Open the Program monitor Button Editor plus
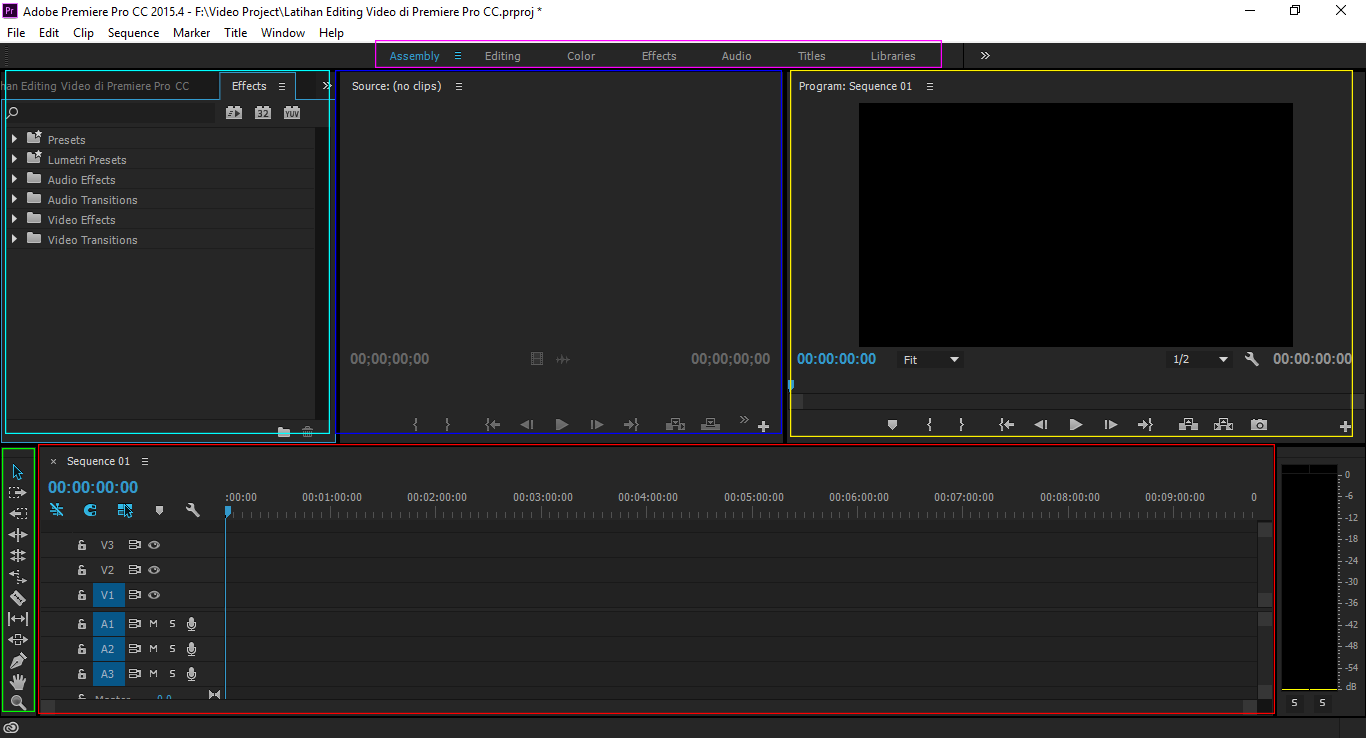This screenshot has height=738, width=1366. [x=1345, y=427]
